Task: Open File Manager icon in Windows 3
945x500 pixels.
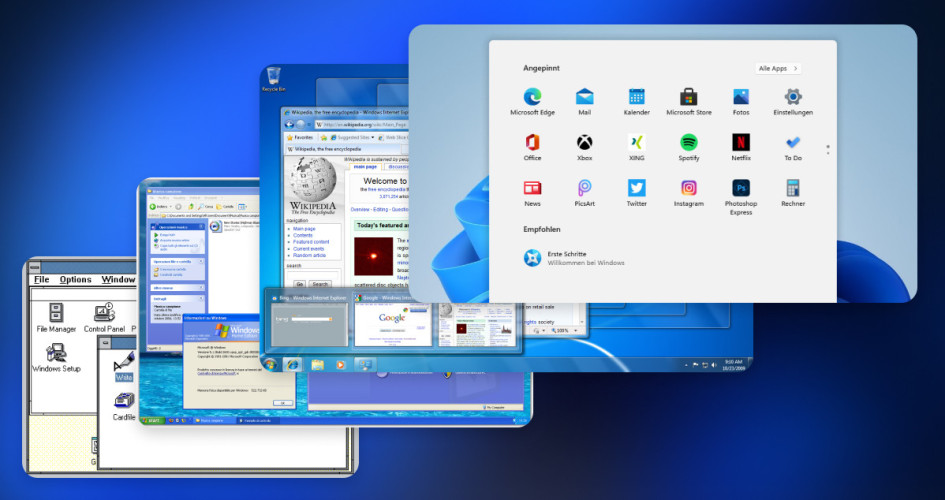Action: click(x=56, y=317)
